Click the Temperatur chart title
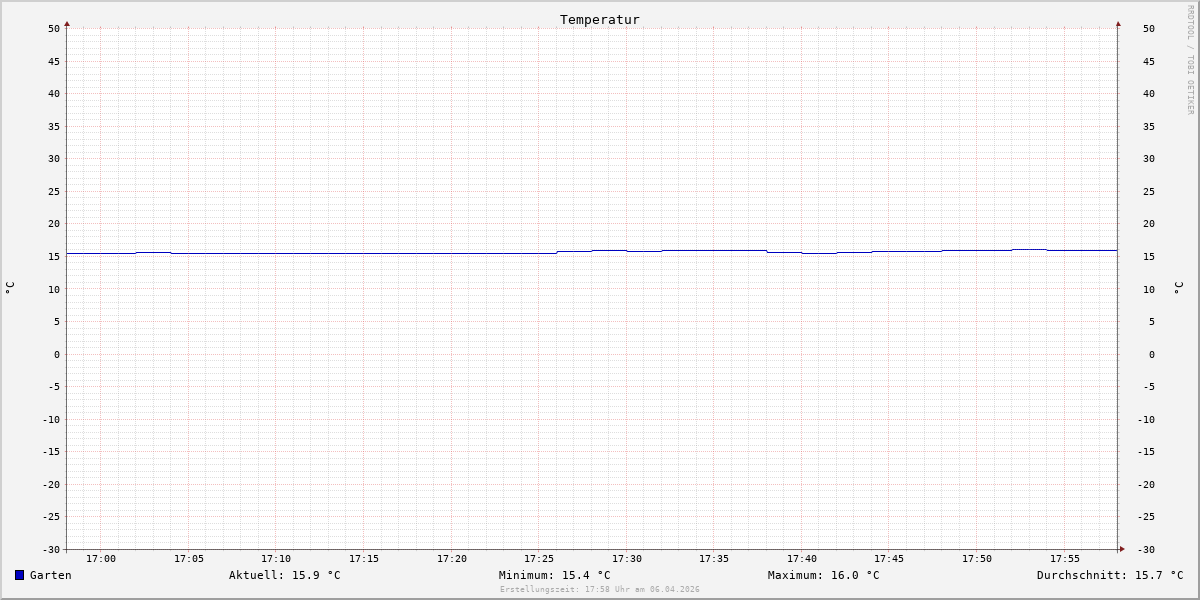Screen dimensions: 1200x600 (600, 19)
